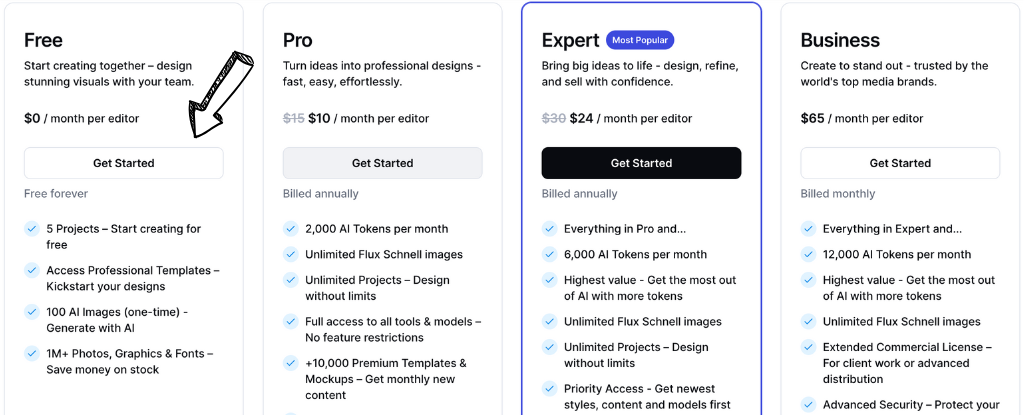Click checkmark beside 100 AI Images
1024x415 pixels.
[32, 313]
